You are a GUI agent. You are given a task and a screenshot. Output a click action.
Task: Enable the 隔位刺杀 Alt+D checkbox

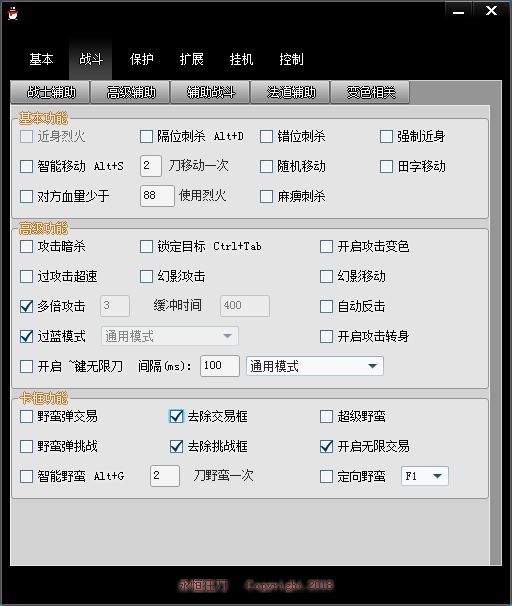click(x=146, y=136)
